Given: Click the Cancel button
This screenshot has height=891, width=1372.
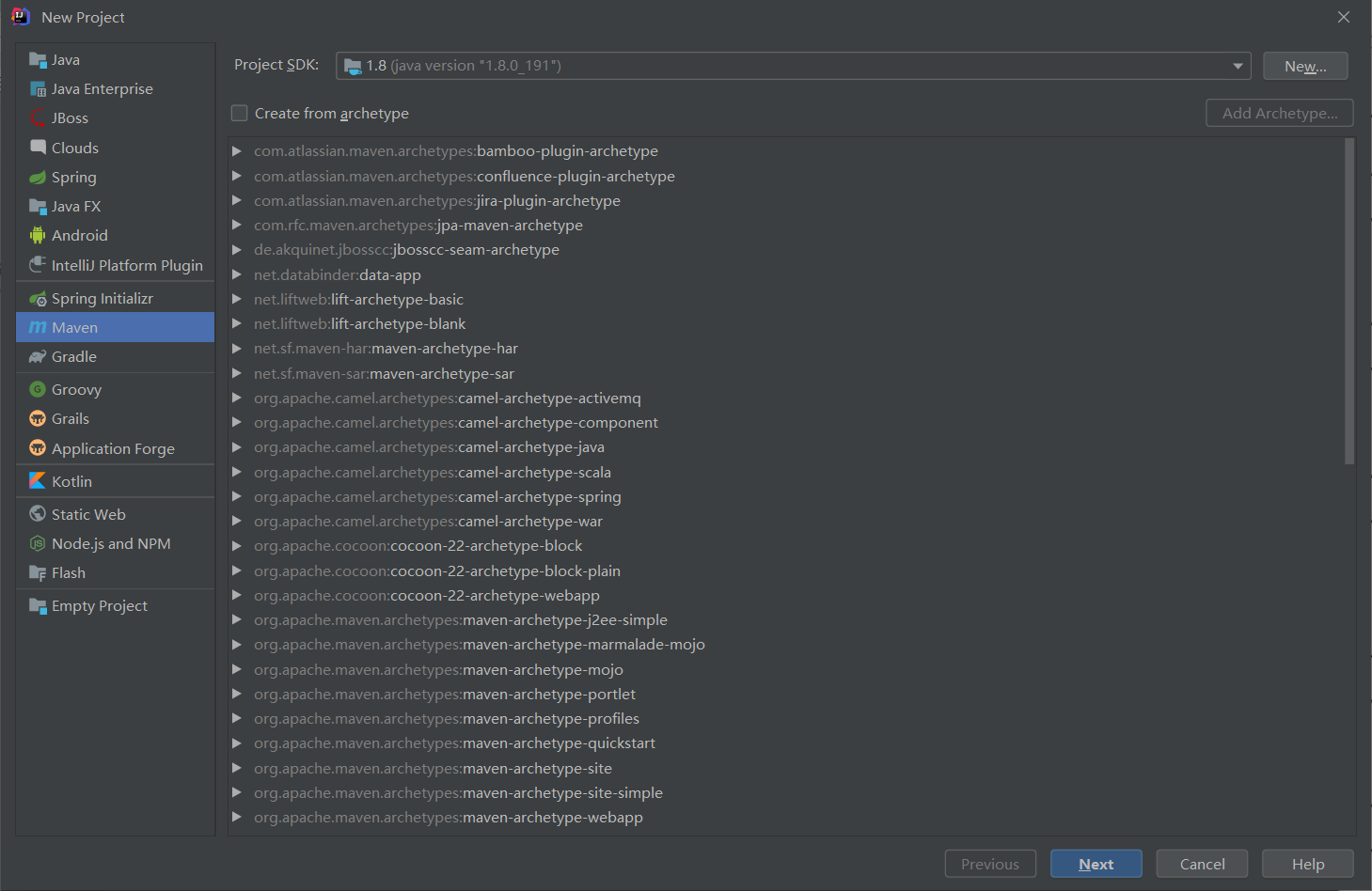Looking at the screenshot, I should coord(1202,864).
